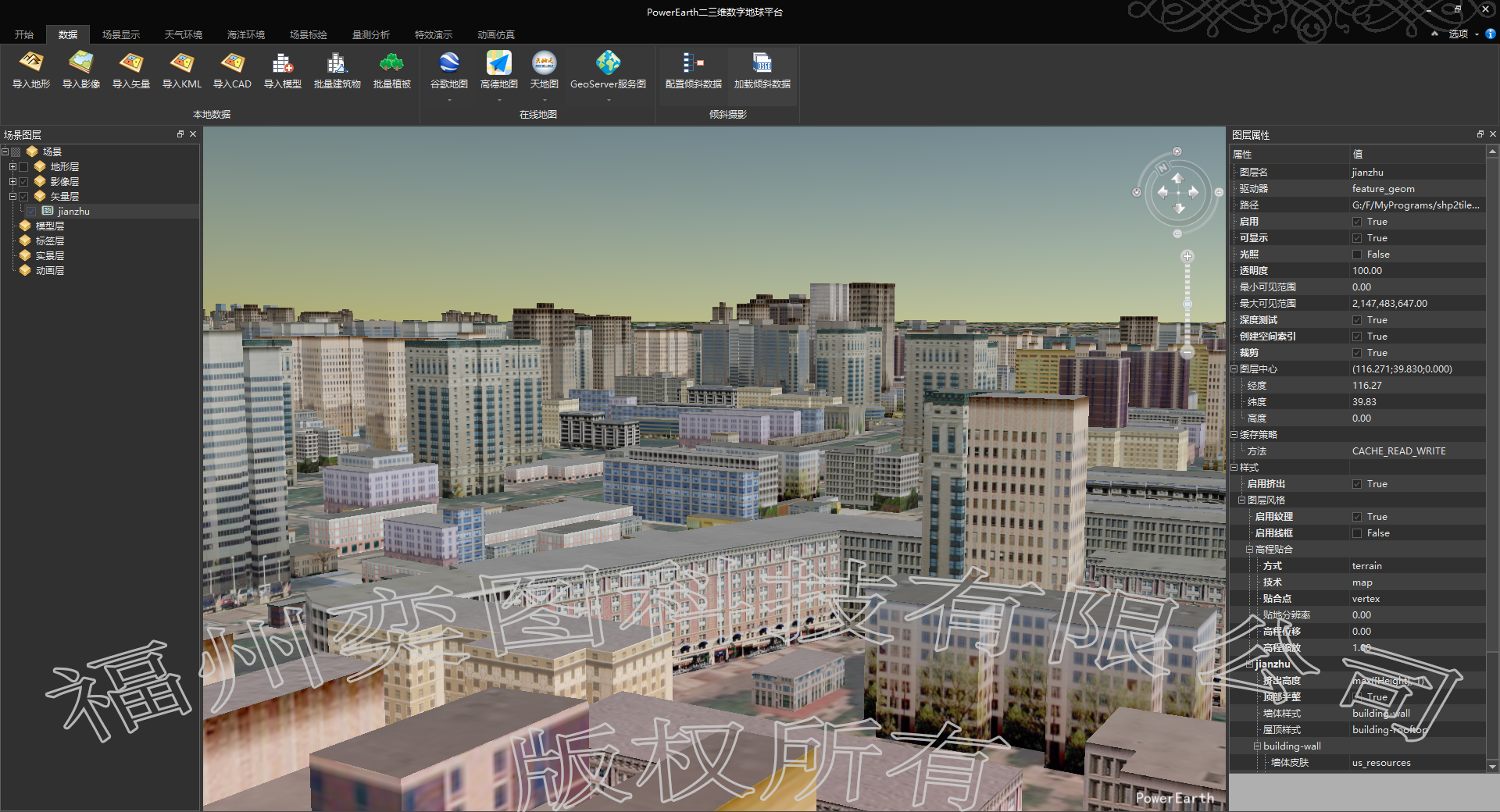The height and width of the screenshot is (812, 1500).
Task: Click the 最大可见范围 value field
Action: click(1417, 304)
